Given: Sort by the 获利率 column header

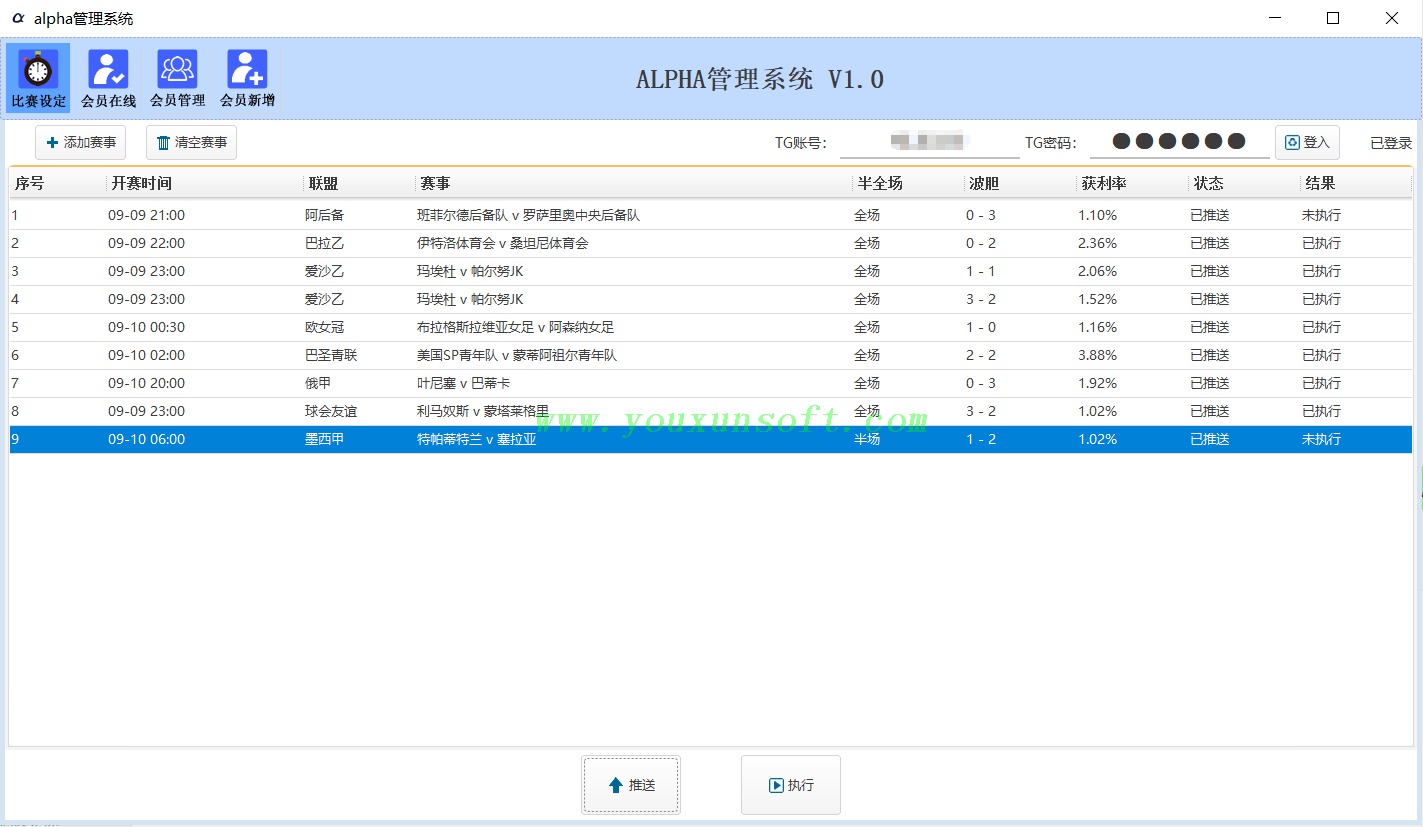Looking at the screenshot, I should [1133, 183].
